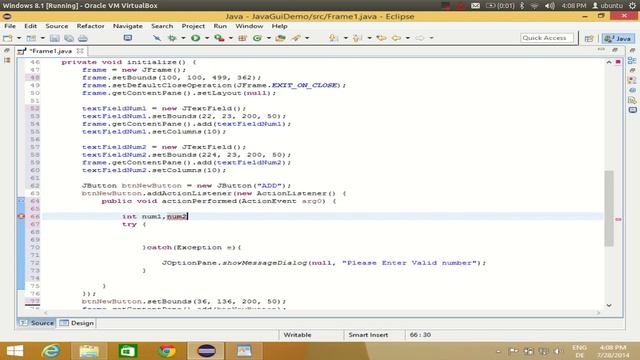Viewport: 640px width, 360px height.
Task: Open the Ubuntu system settings gear
Action: click(x=632, y=5)
